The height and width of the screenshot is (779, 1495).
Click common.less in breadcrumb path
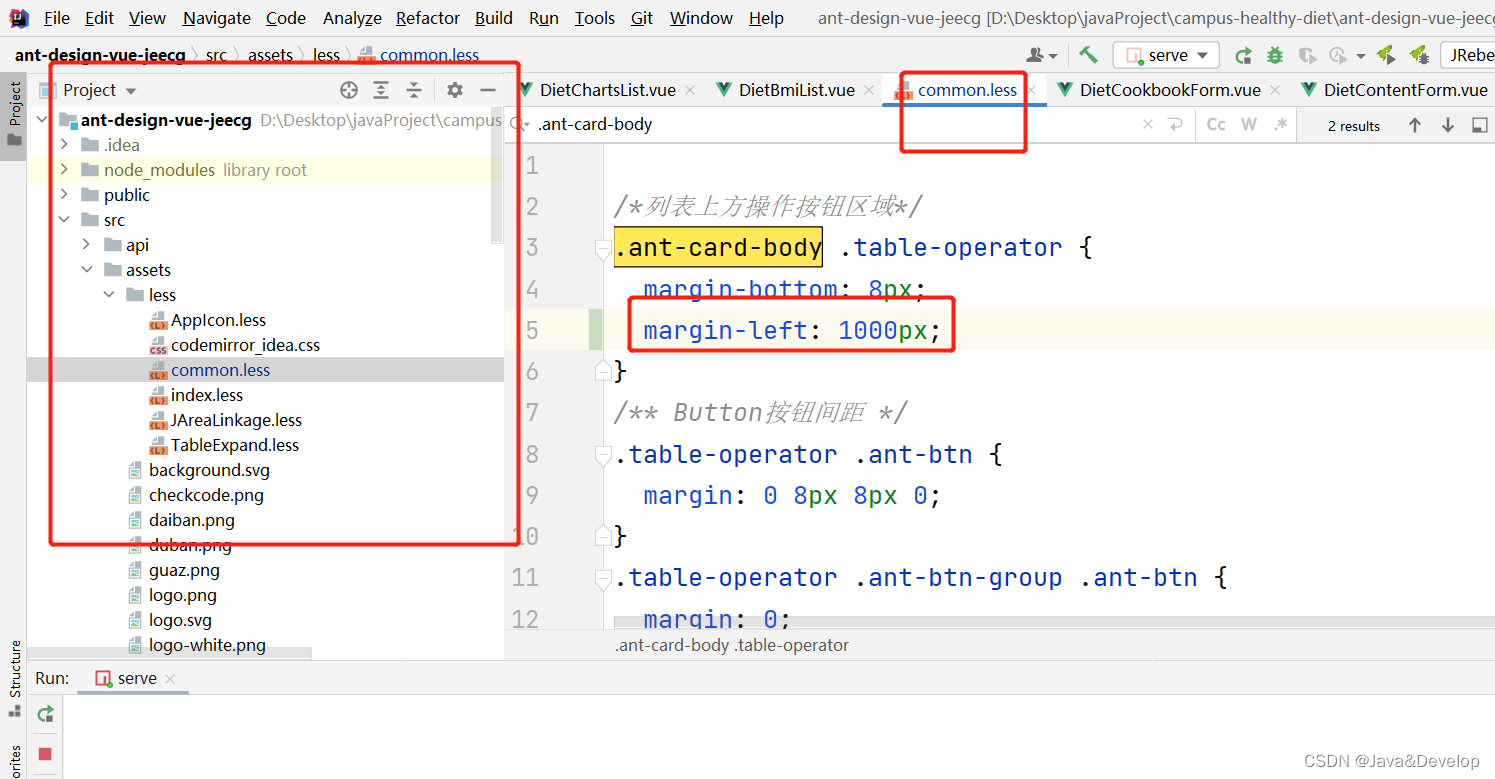[429, 55]
